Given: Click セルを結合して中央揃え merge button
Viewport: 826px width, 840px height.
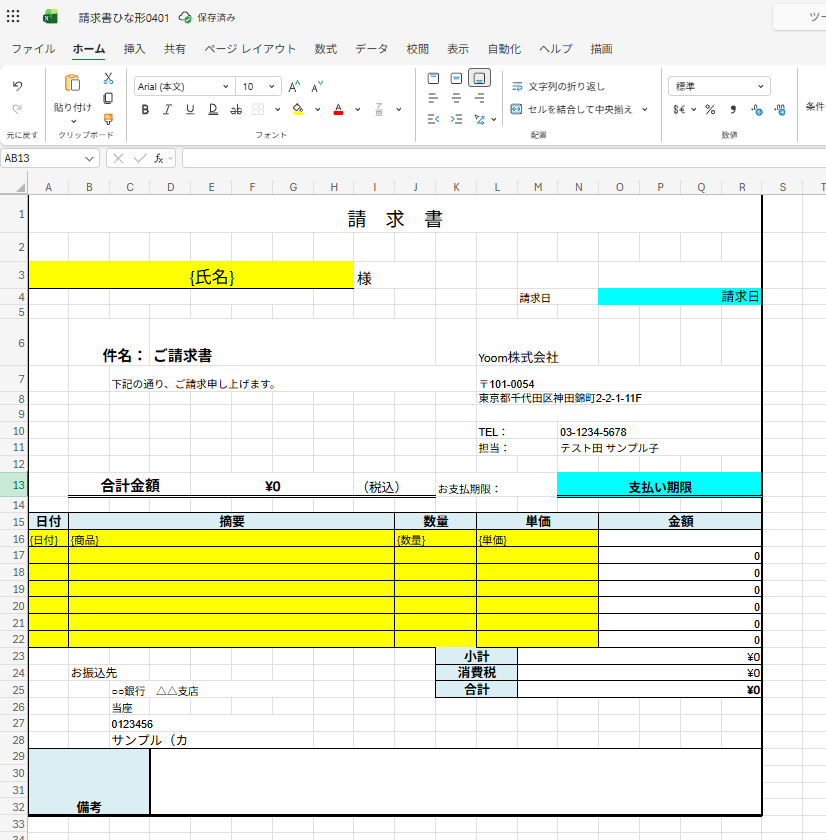Looking at the screenshot, I should (571, 110).
